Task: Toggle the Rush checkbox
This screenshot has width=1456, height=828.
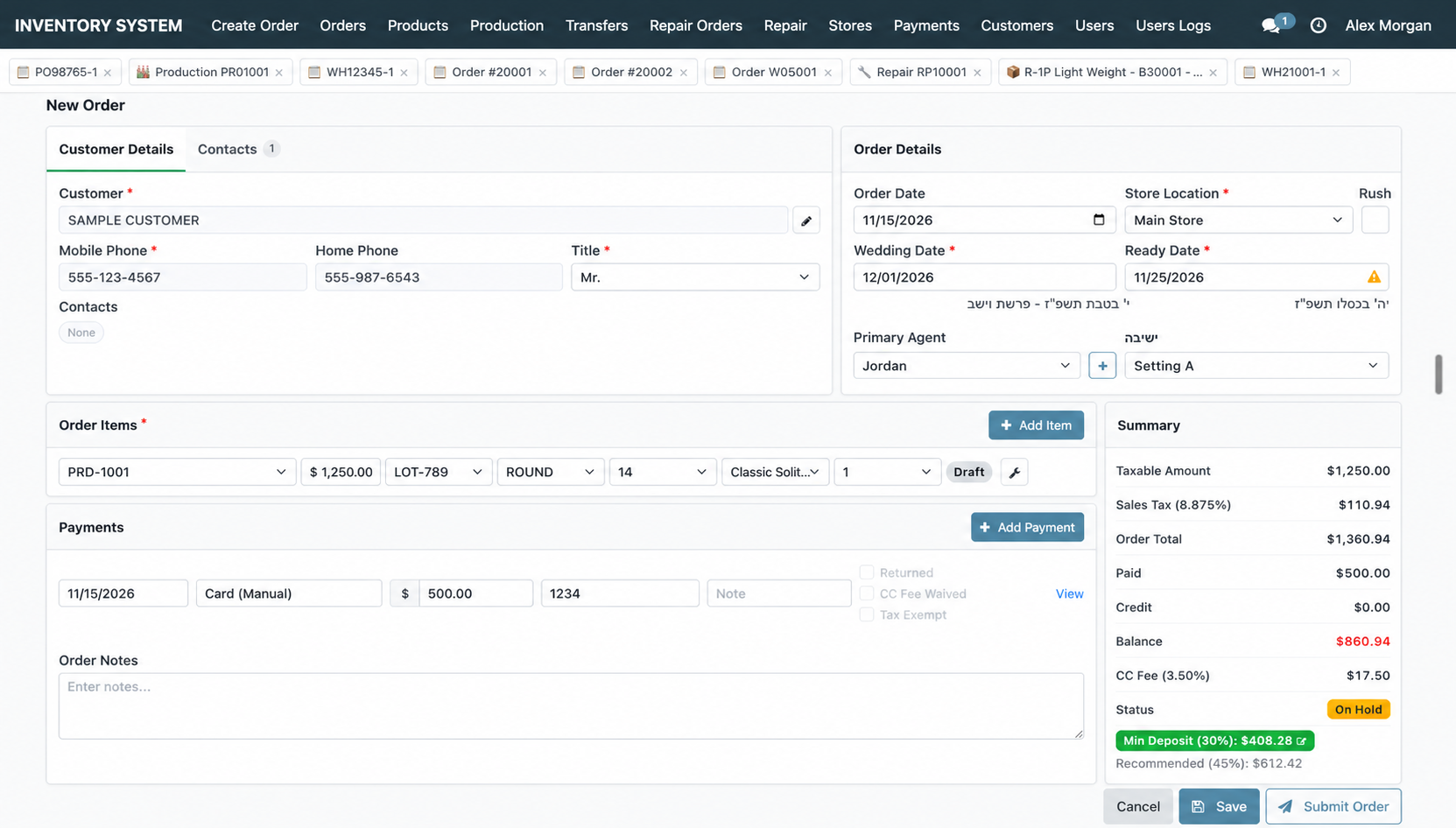Action: coord(1375,221)
